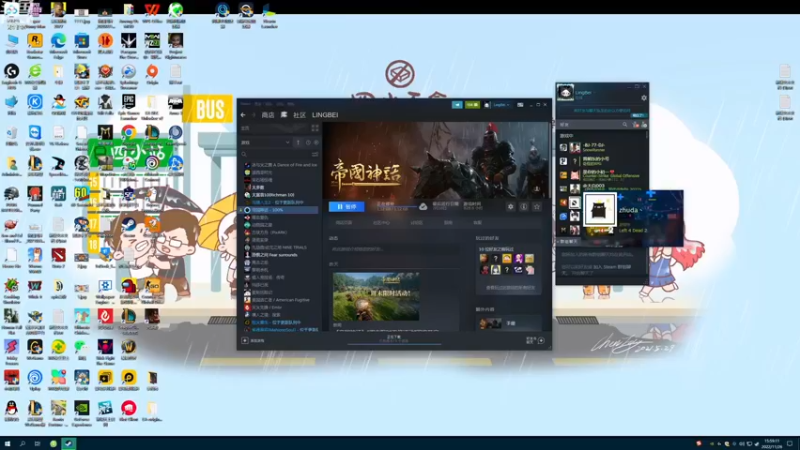800x450 pixels.
Task: Open DLC thumbnail under additional content
Action: click(x=490, y=324)
